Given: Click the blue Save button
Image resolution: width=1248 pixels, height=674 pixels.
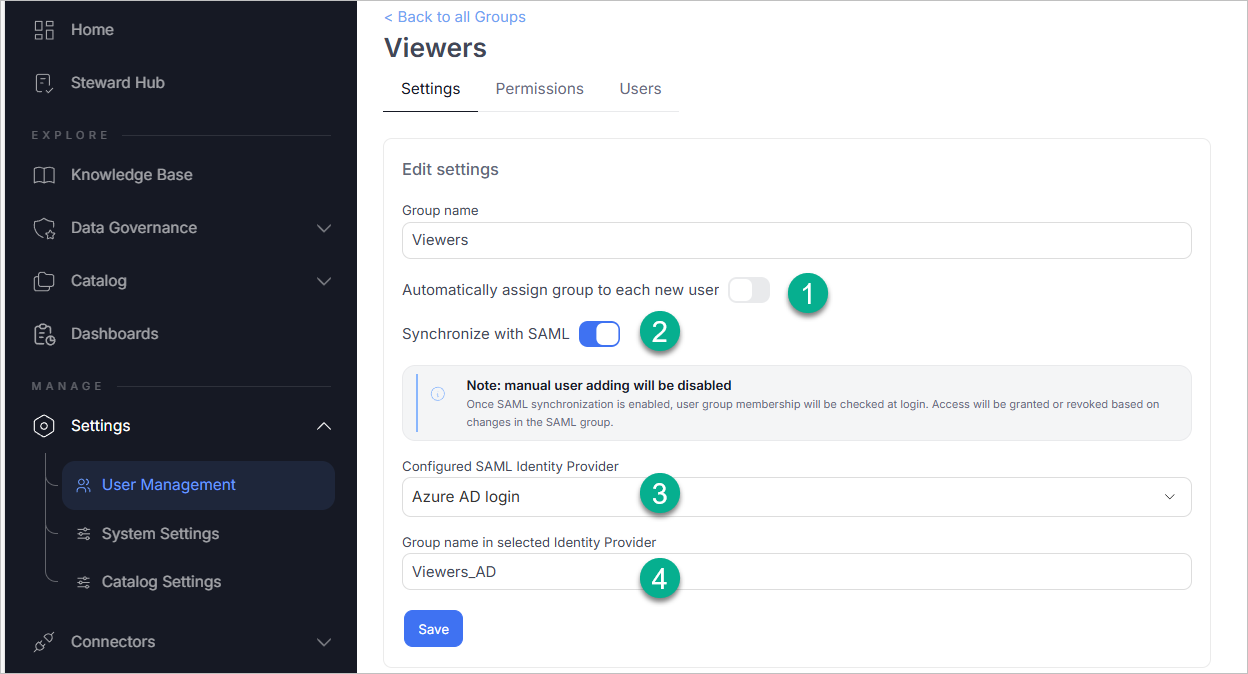Looking at the screenshot, I should (433, 629).
